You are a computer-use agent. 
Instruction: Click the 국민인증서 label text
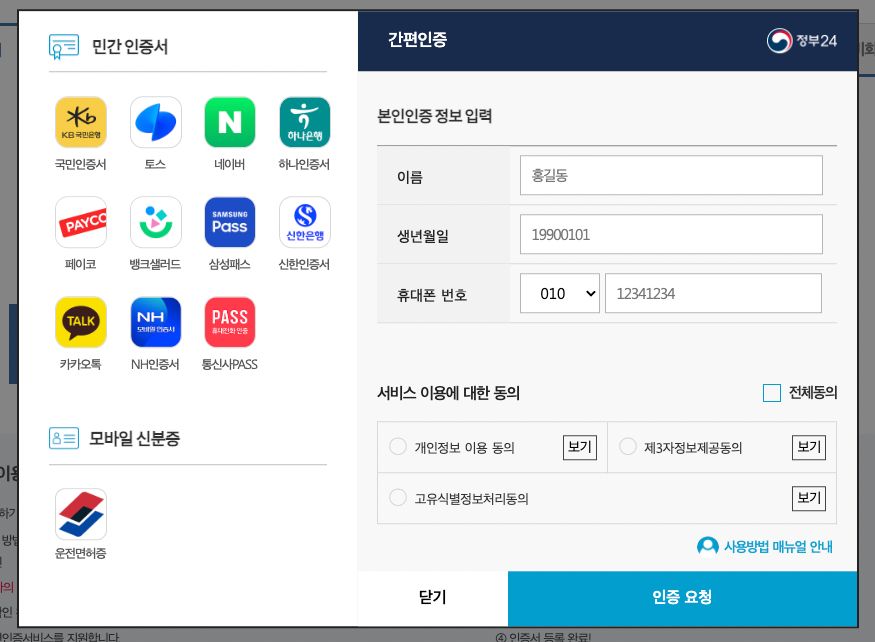coord(81,164)
